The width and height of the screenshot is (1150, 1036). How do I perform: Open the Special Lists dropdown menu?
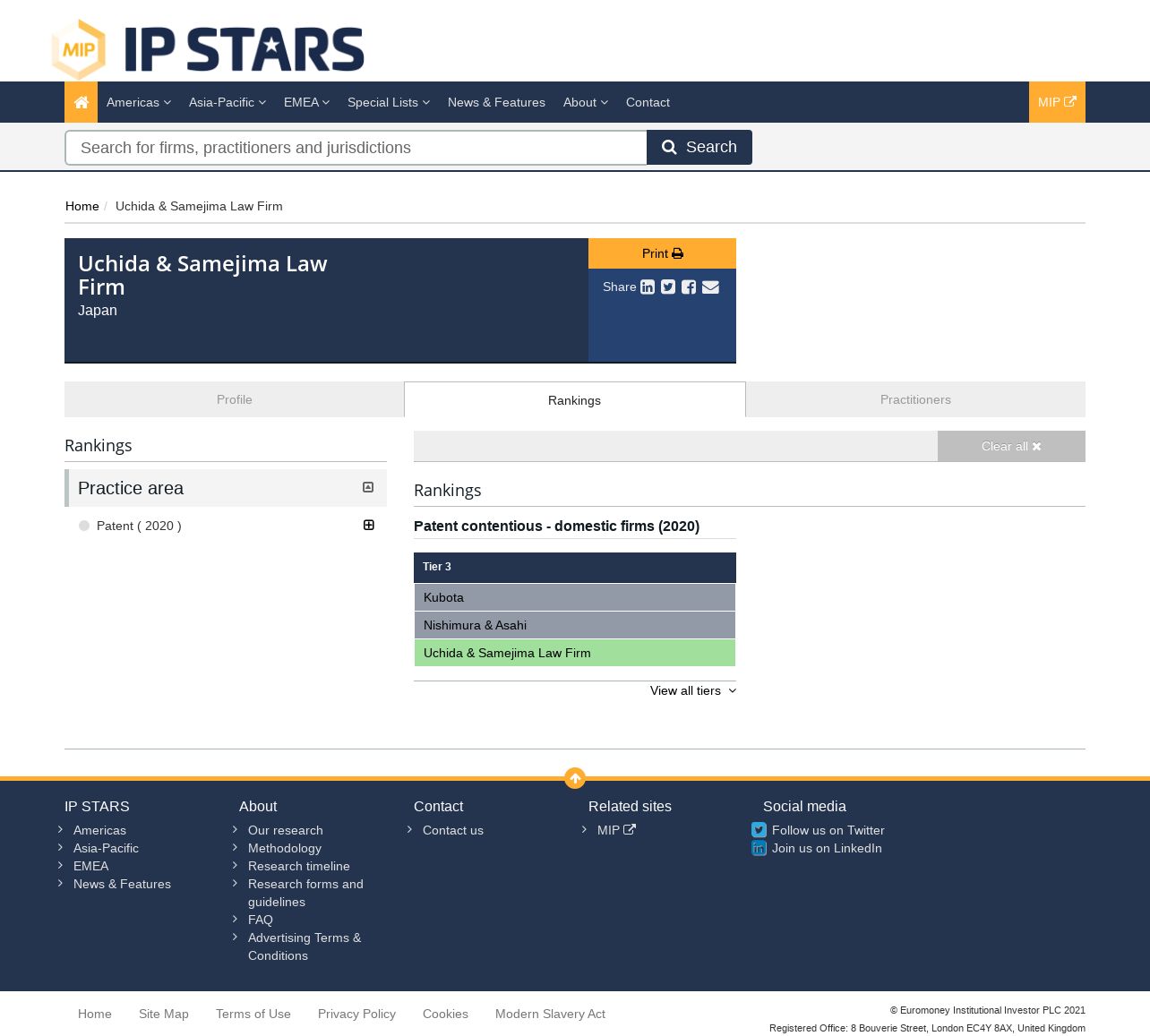[x=389, y=102]
